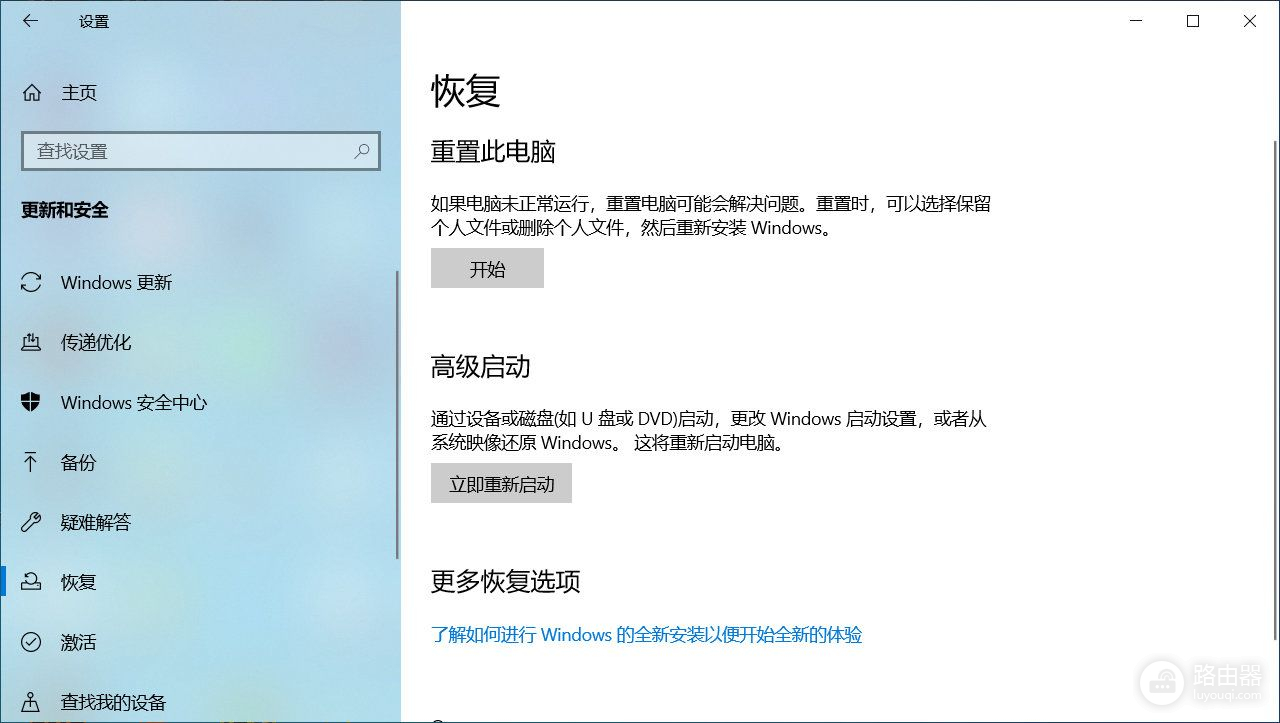Minimize the Settings window

(x=1135, y=21)
